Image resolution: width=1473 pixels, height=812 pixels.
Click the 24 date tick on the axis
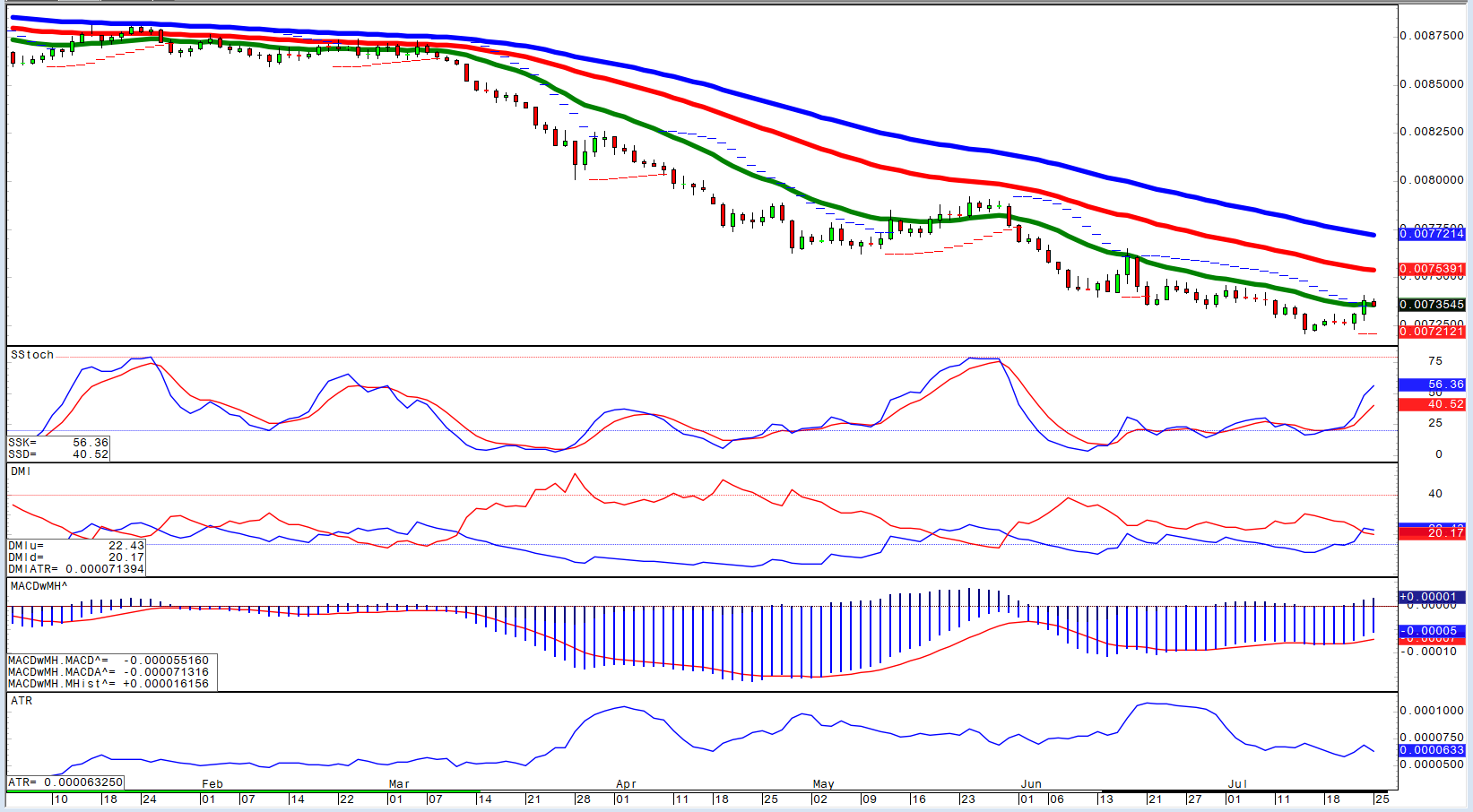point(149,799)
